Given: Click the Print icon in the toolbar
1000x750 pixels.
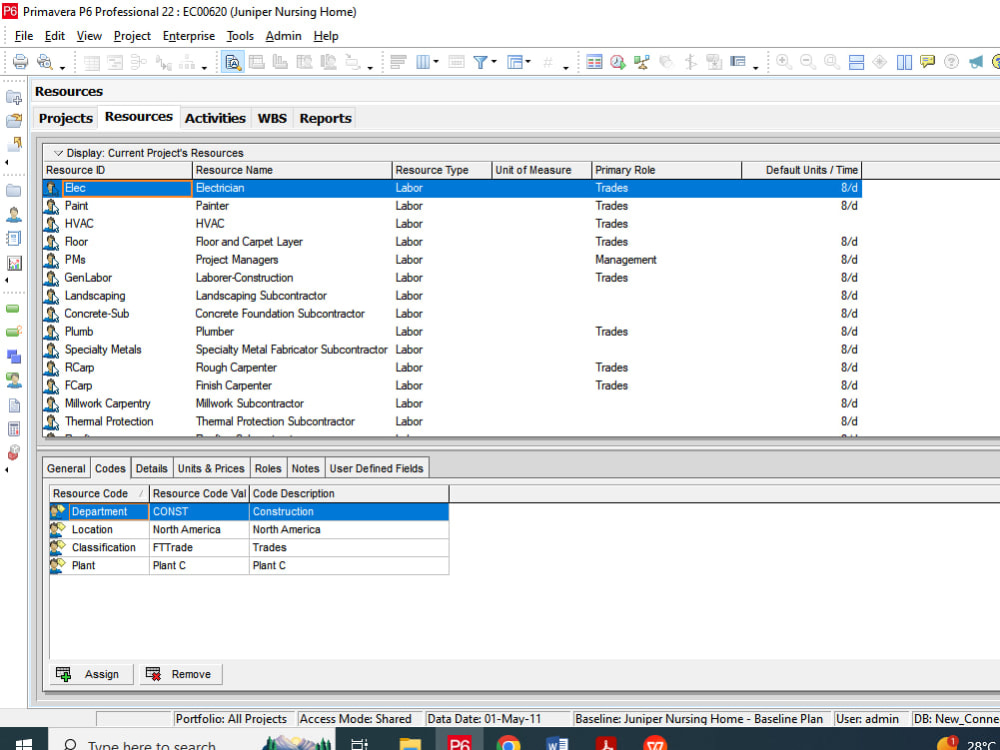Looking at the screenshot, I should pyautogui.click(x=20, y=62).
